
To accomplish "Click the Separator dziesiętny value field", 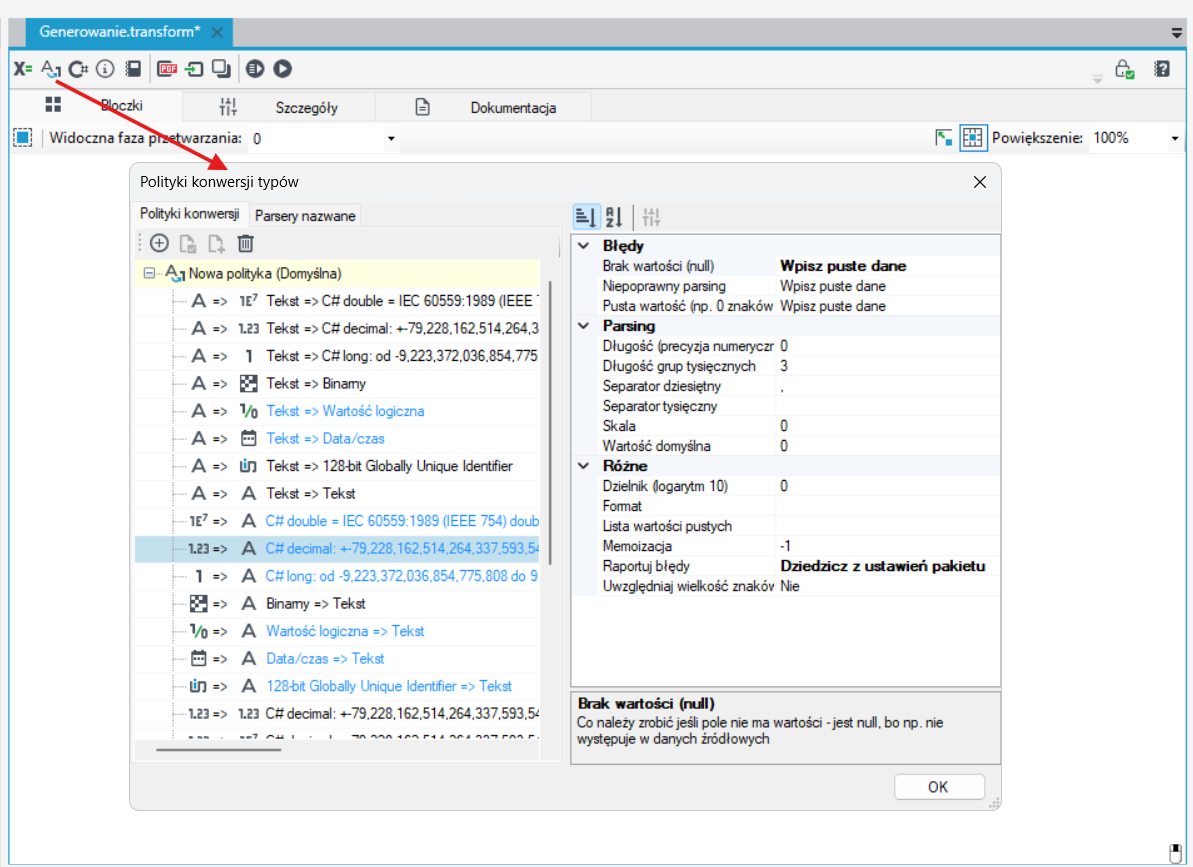I will click(x=888, y=386).
